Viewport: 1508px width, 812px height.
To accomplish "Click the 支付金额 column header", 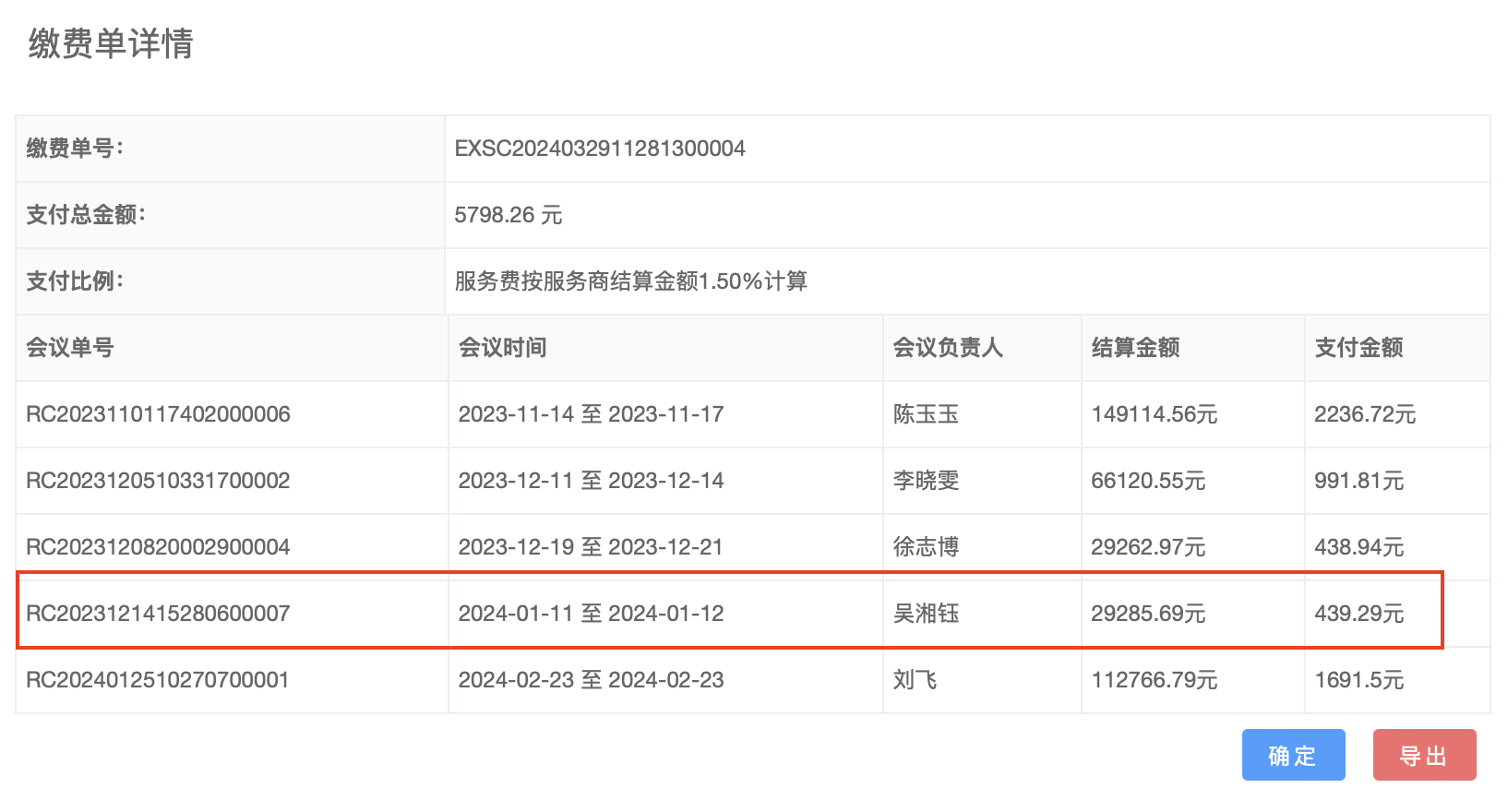I will (x=1358, y=348).
